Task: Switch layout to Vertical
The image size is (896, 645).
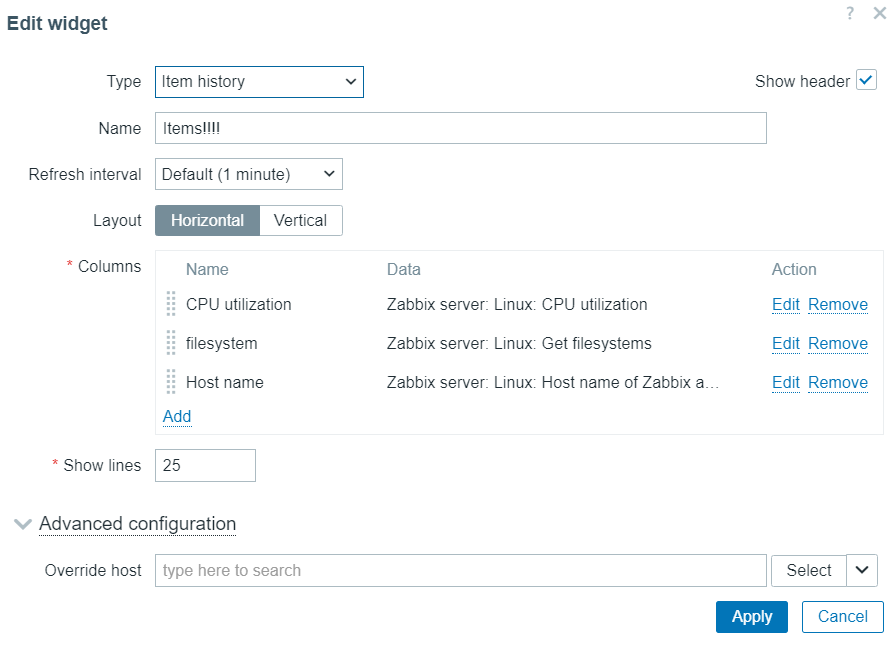Action: pos(301,221)
